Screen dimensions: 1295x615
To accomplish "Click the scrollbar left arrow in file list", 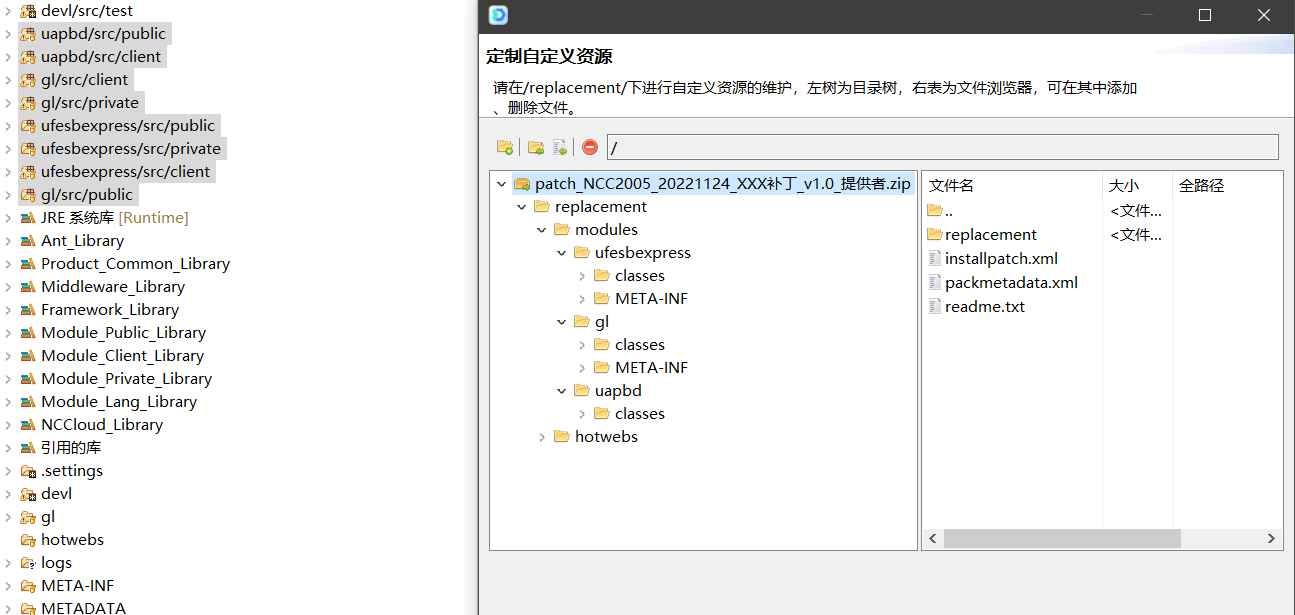I will pos(933,539).
